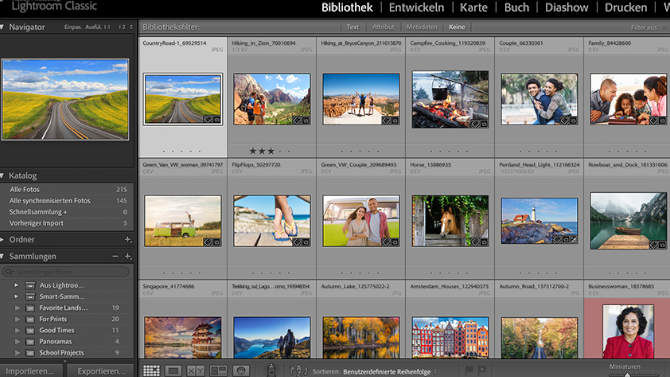670x377 pixels.
Task: Select the Attribut filter option
Action: click(383, 27)
